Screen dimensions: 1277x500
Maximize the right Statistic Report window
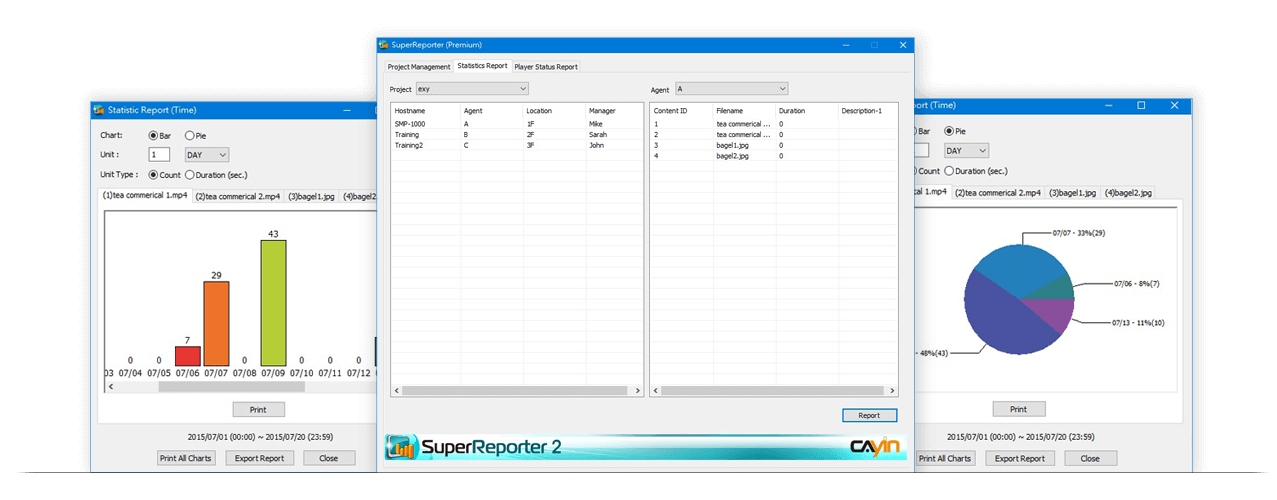click(x=1141, y=104)
